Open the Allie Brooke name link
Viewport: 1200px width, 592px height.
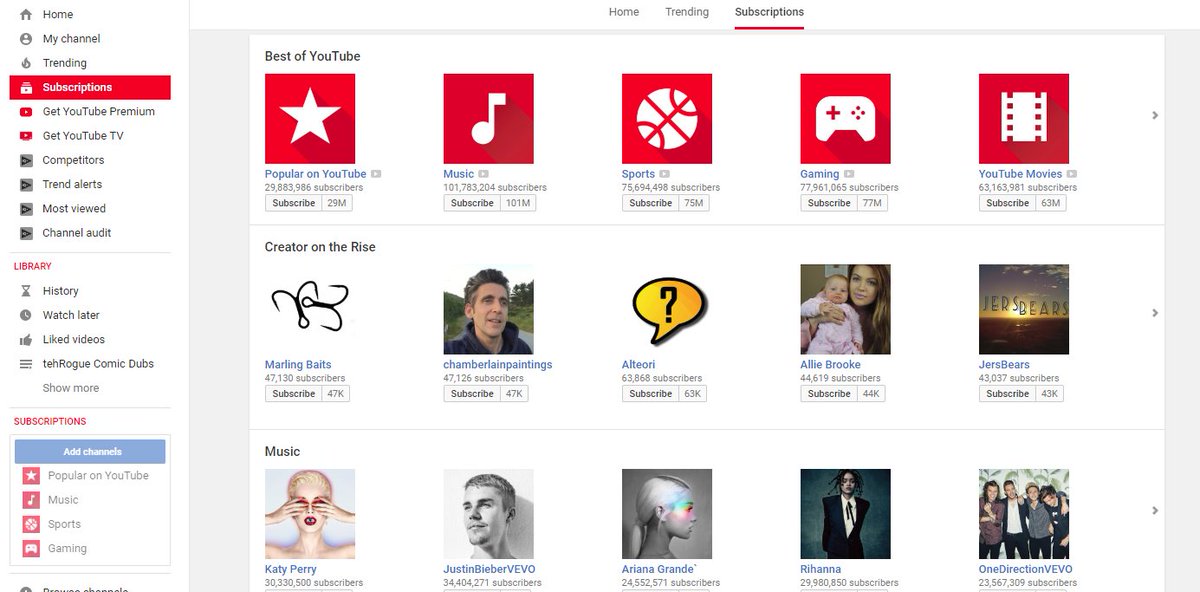pos(831,365)
